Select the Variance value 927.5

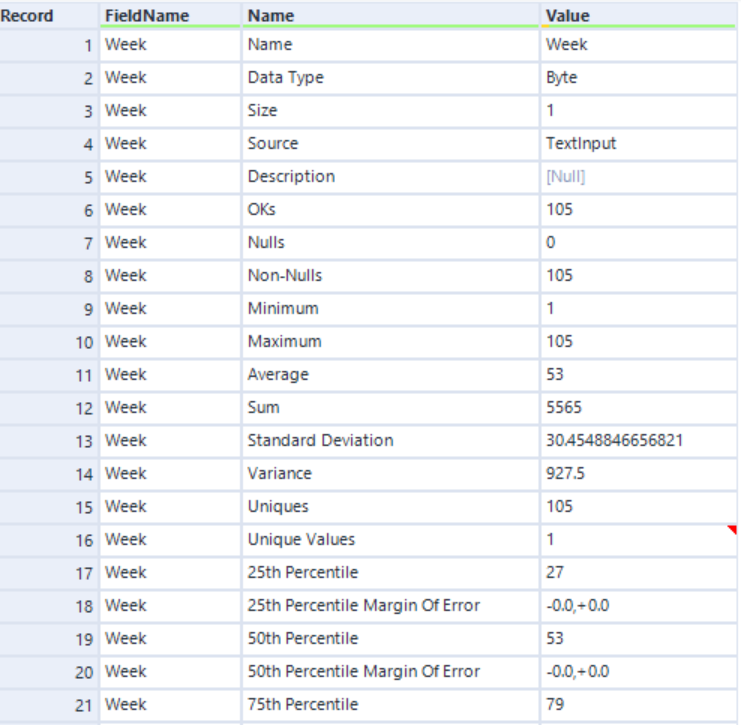click(565, 473)
